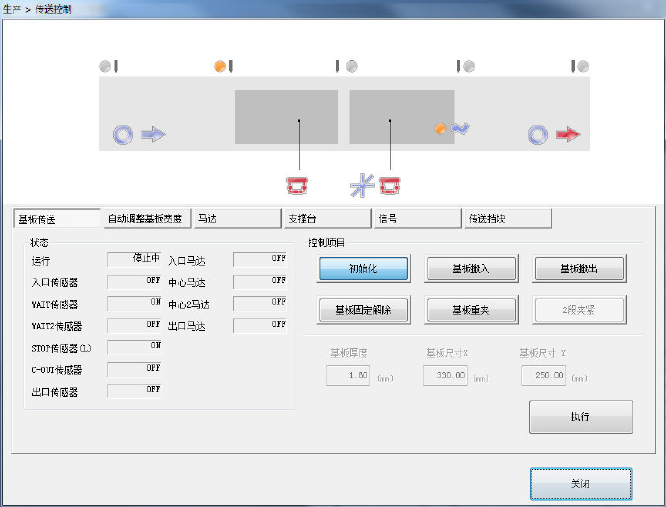This screenshot has width=666, height=507.
Task: Click the 基板尺寸X field 330.00
Action: pos(446,375)
